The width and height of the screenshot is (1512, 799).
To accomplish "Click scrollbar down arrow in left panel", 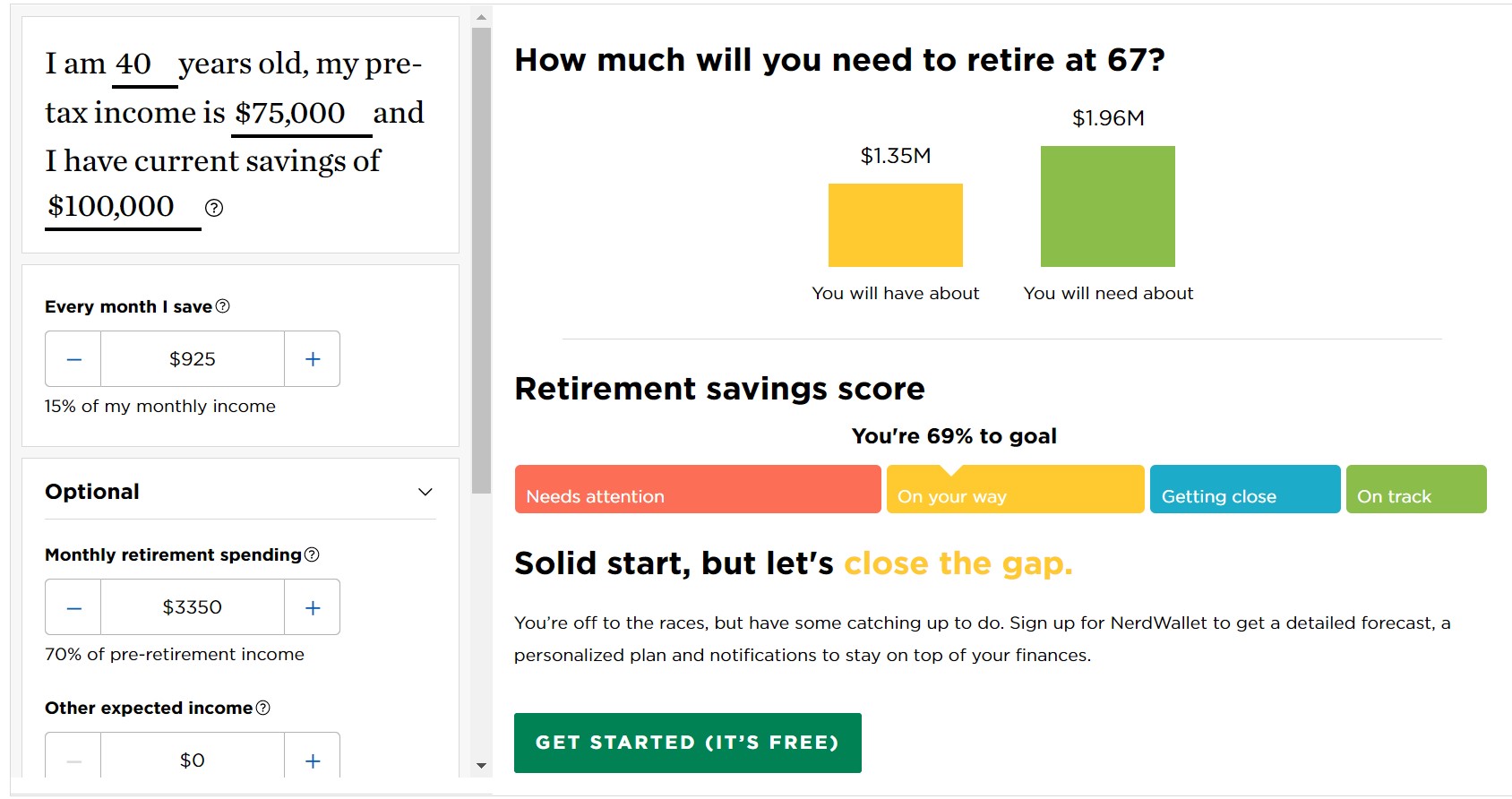I will [x=481, y=765].
